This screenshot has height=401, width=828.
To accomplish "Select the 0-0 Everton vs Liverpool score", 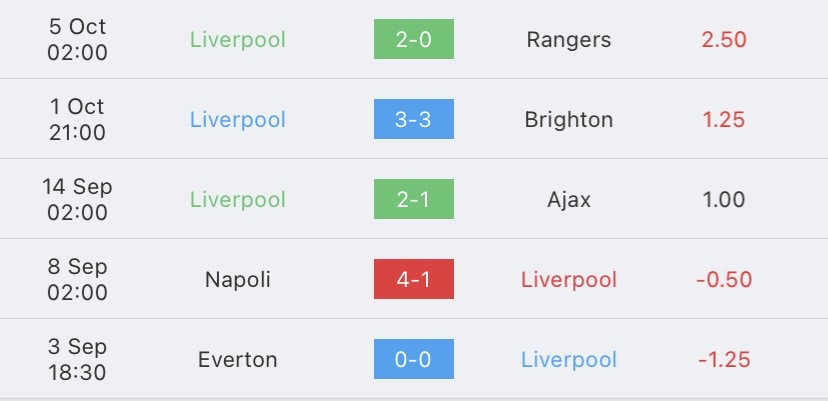I will pos(413,359).
